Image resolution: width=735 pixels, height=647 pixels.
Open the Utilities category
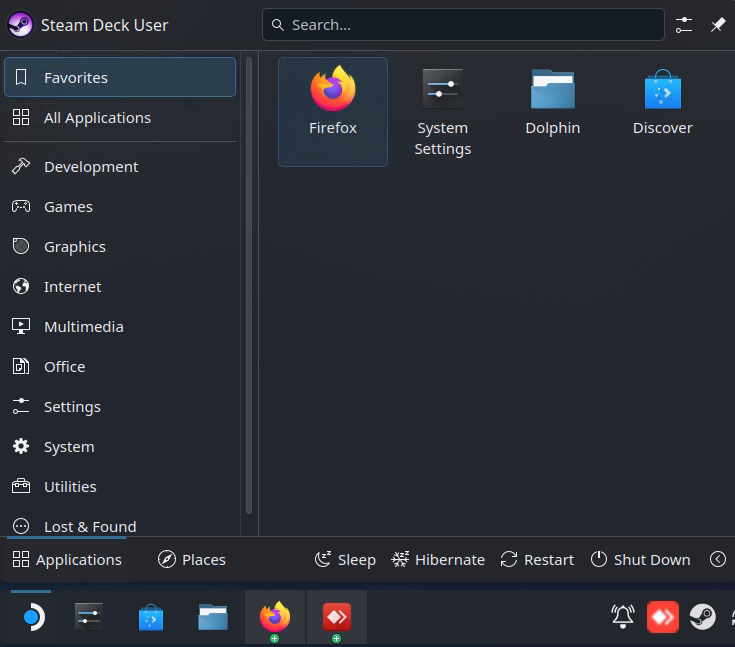point(120,487)
